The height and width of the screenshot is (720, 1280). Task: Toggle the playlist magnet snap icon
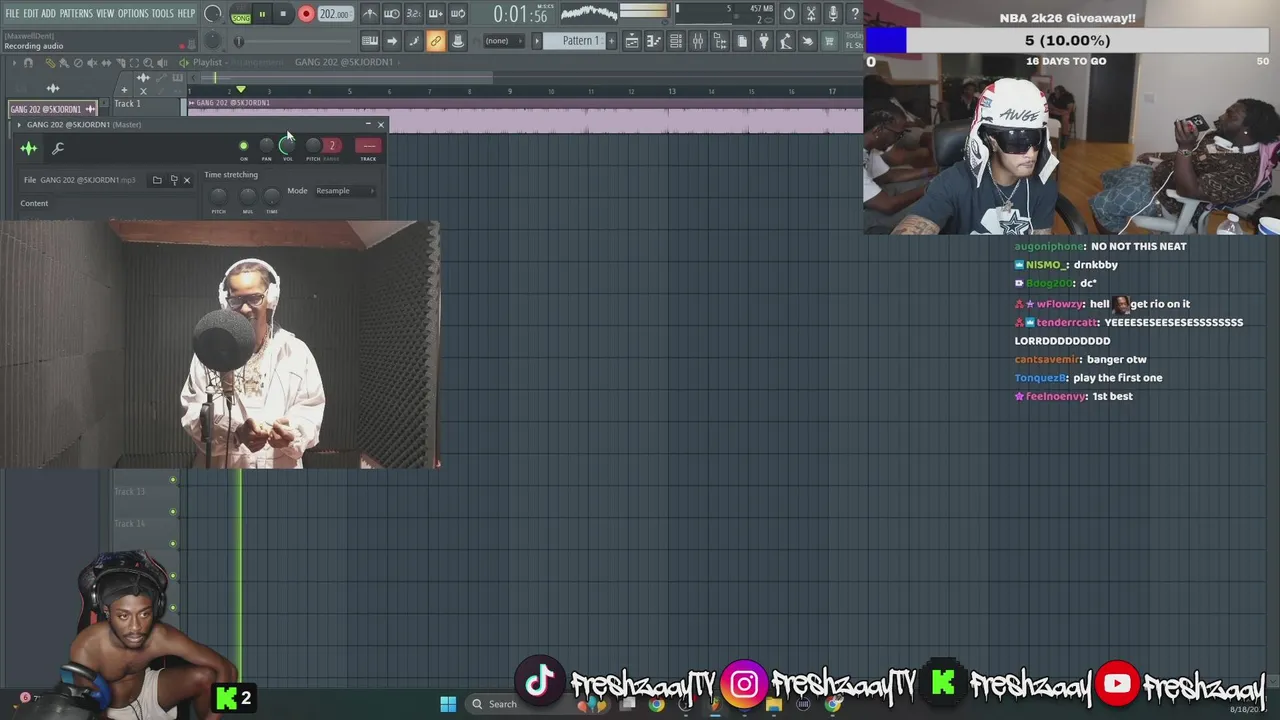pyautogui.click(x=28, y=63)
